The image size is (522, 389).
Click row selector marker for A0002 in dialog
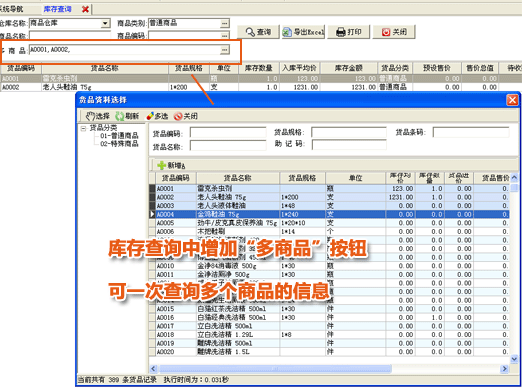tap(152, 197)
